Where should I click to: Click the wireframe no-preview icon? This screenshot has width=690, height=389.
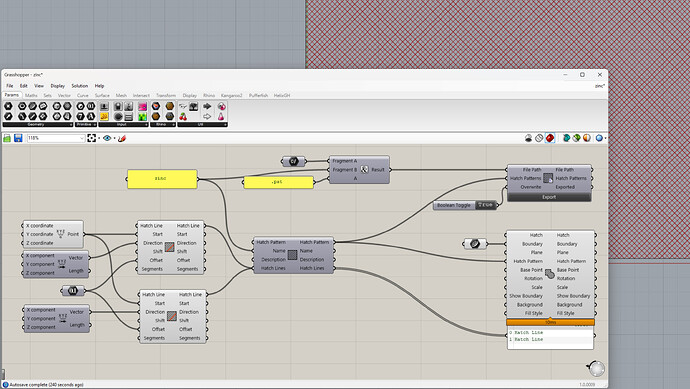tap(540, 138)
